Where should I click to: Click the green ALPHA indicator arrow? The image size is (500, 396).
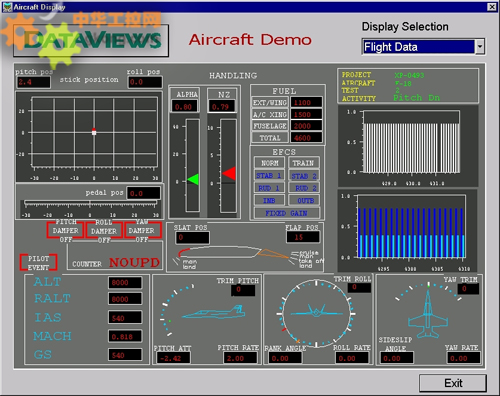[193, 179]
